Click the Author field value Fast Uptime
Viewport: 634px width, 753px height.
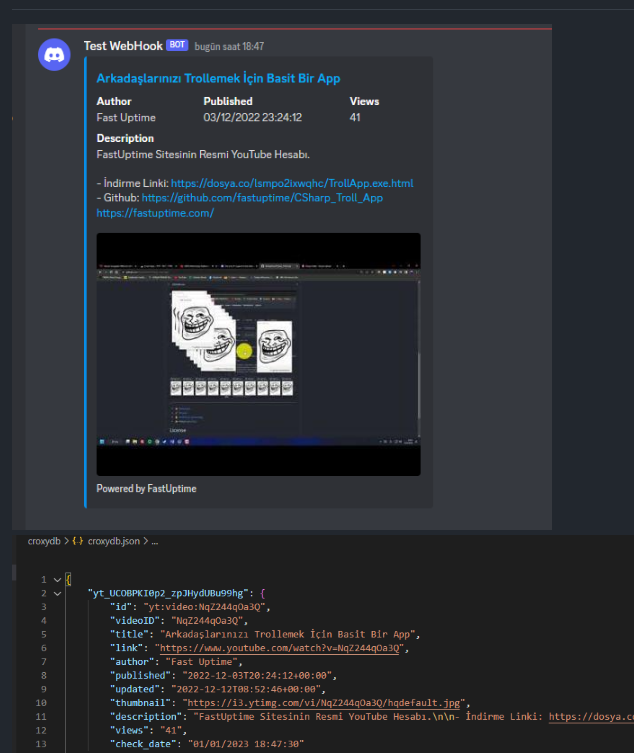point(126,118)
